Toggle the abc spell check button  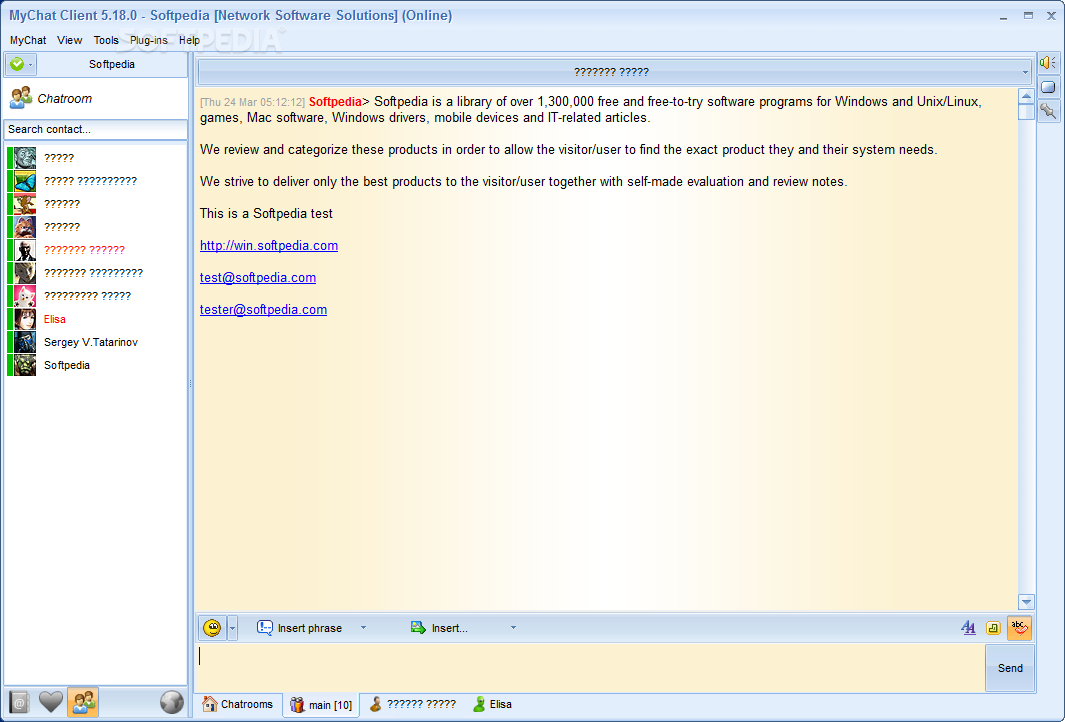click(1019, 628)
